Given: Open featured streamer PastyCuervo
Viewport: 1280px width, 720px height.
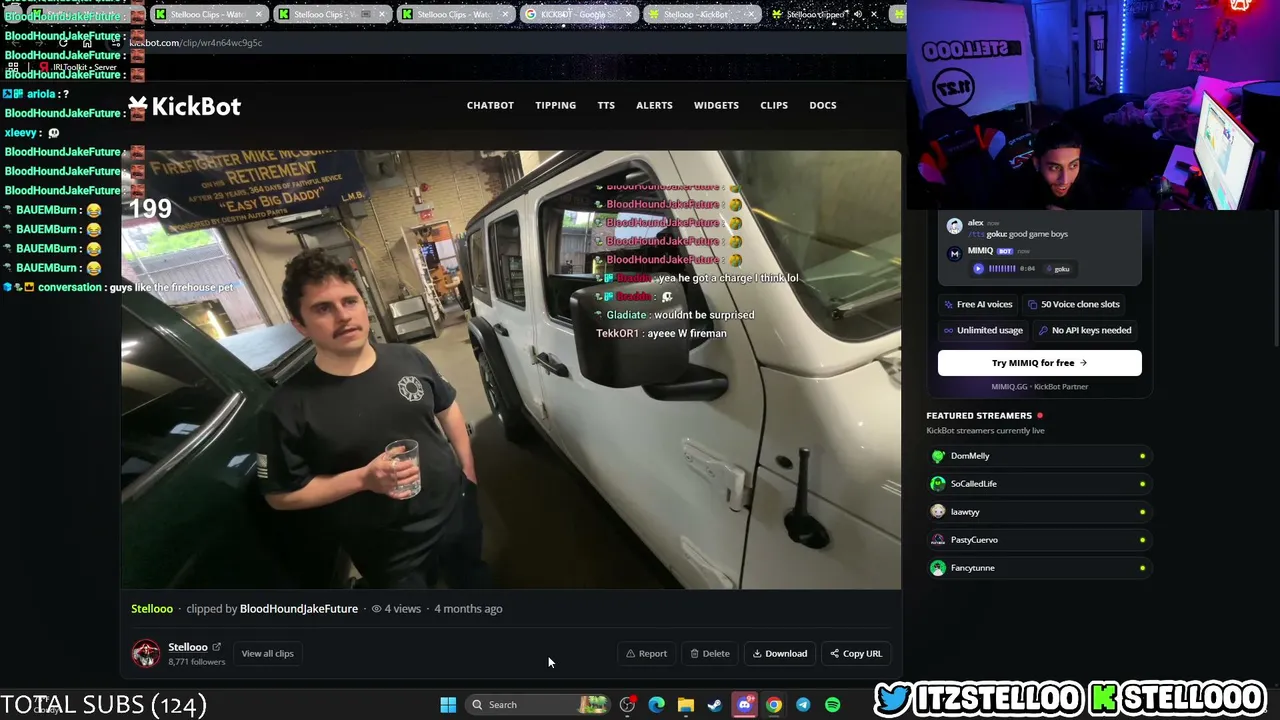Looking at the screenshot, I should [1038, 540].
